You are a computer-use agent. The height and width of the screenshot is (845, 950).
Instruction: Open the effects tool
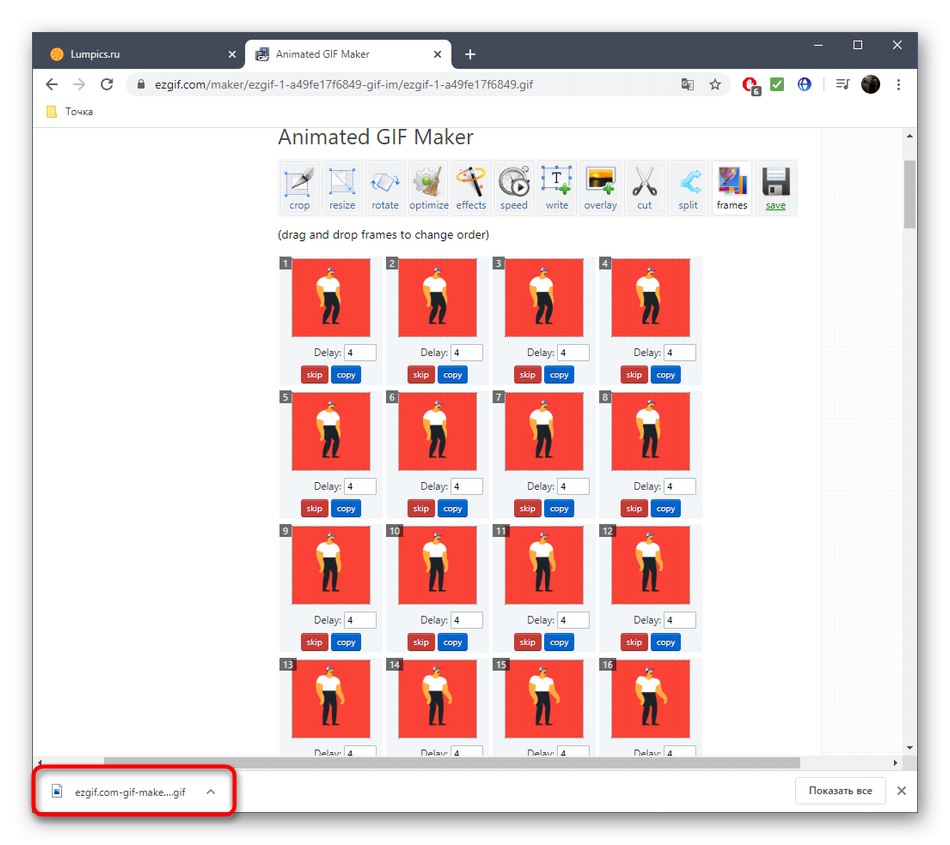click(471, 188)
